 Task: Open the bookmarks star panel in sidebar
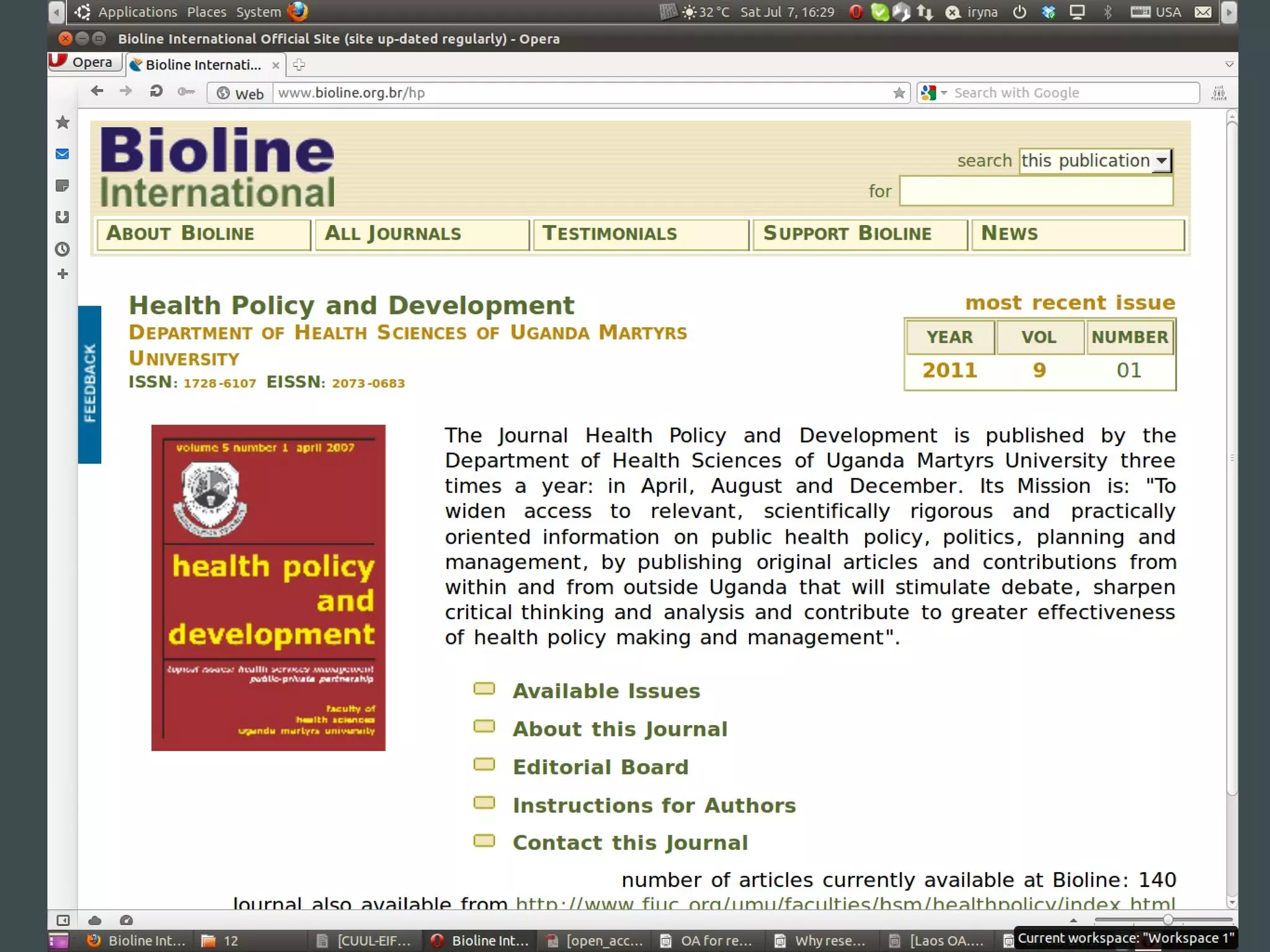(x=63, y=123)
